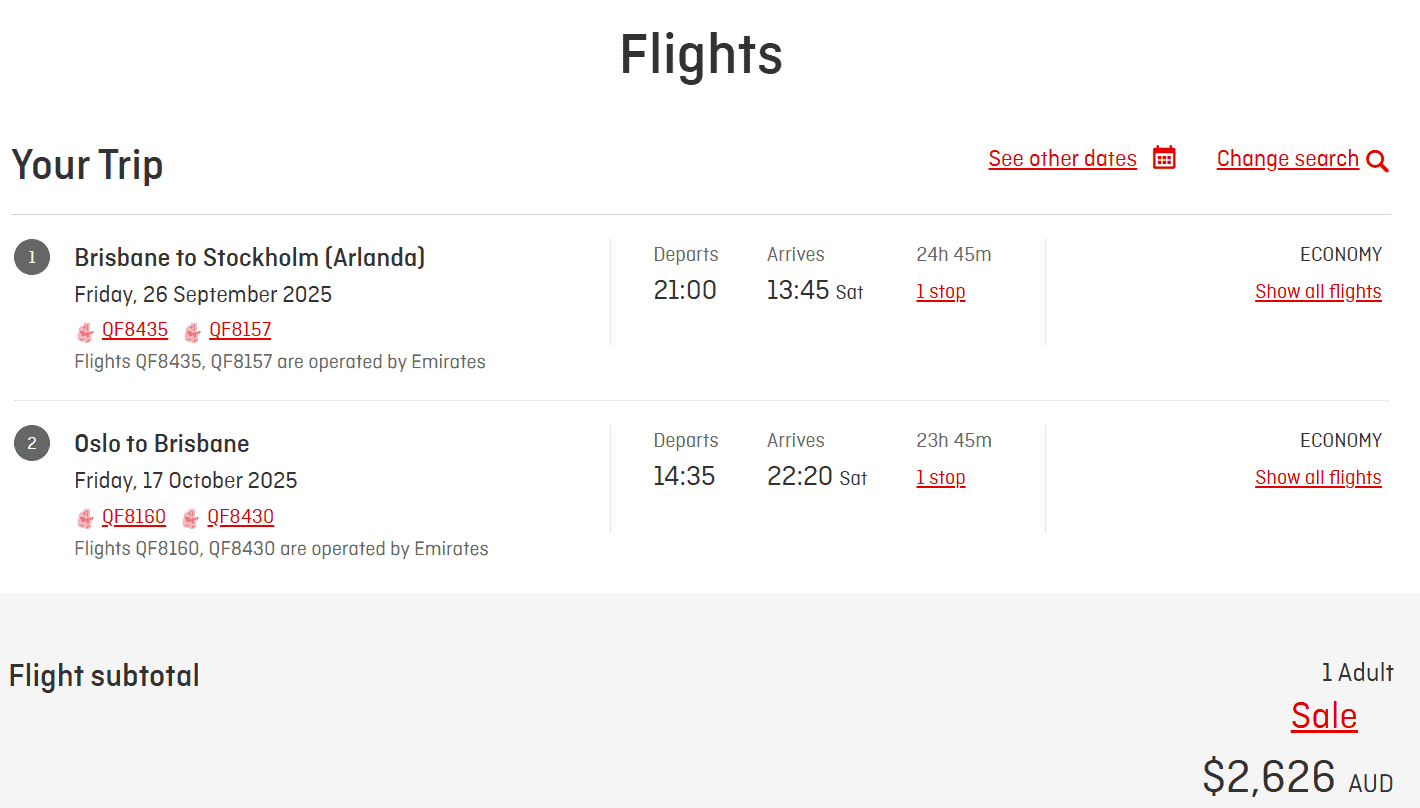1420x808 pixels.
Task: Show all flights for Brisbane to Stockholm
Action: [1318, 291]
